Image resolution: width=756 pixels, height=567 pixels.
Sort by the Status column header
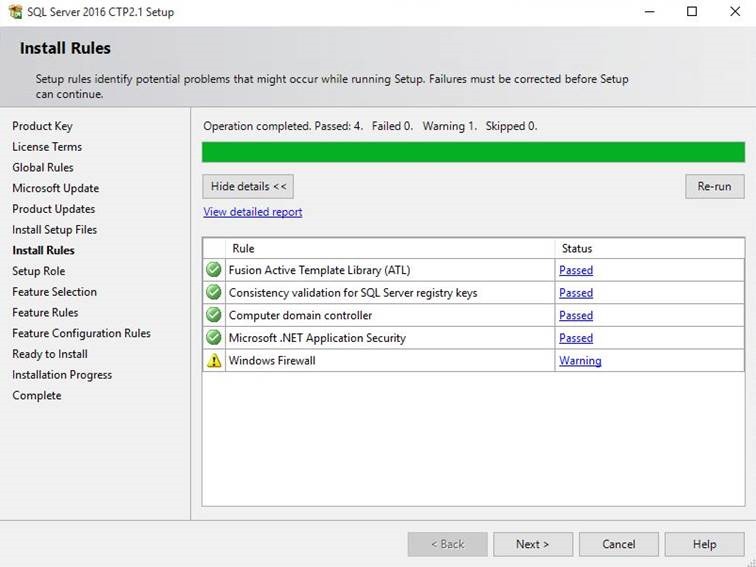pyautogui.click(x=649, y=248)
